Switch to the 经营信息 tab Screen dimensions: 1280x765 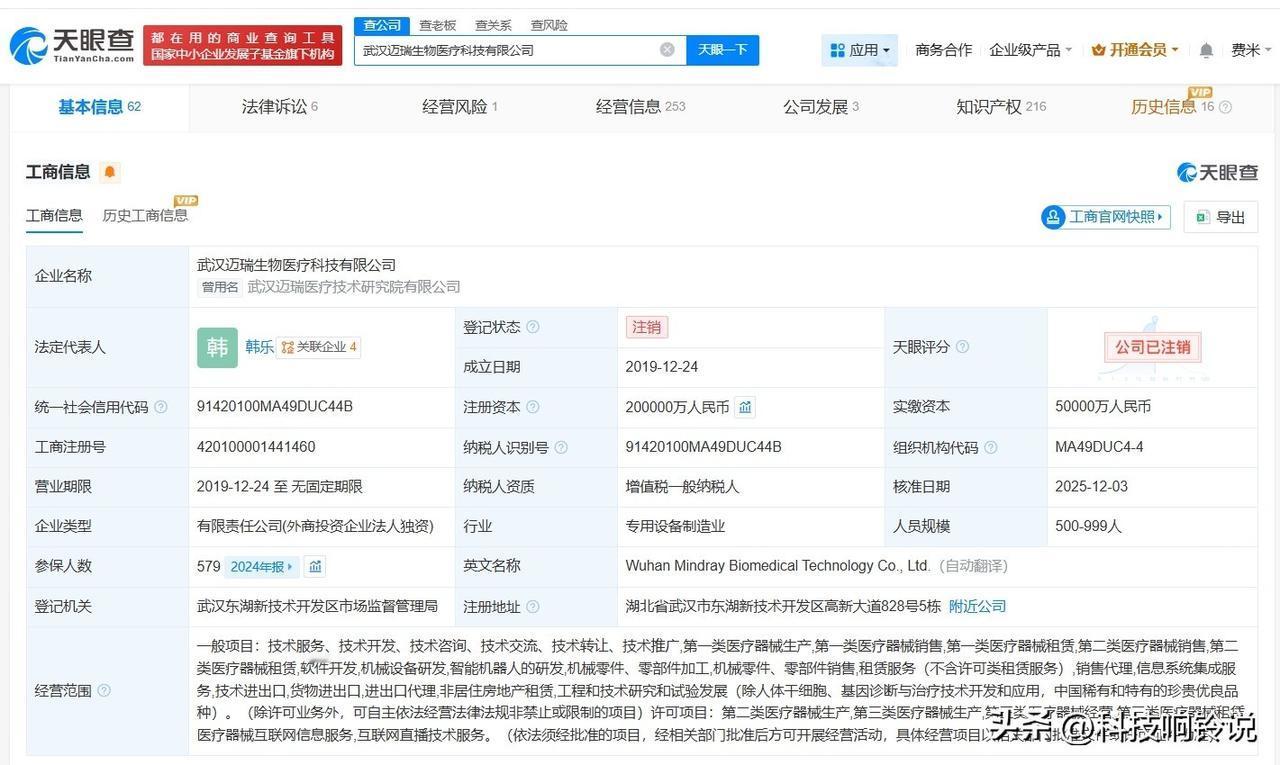641,107
